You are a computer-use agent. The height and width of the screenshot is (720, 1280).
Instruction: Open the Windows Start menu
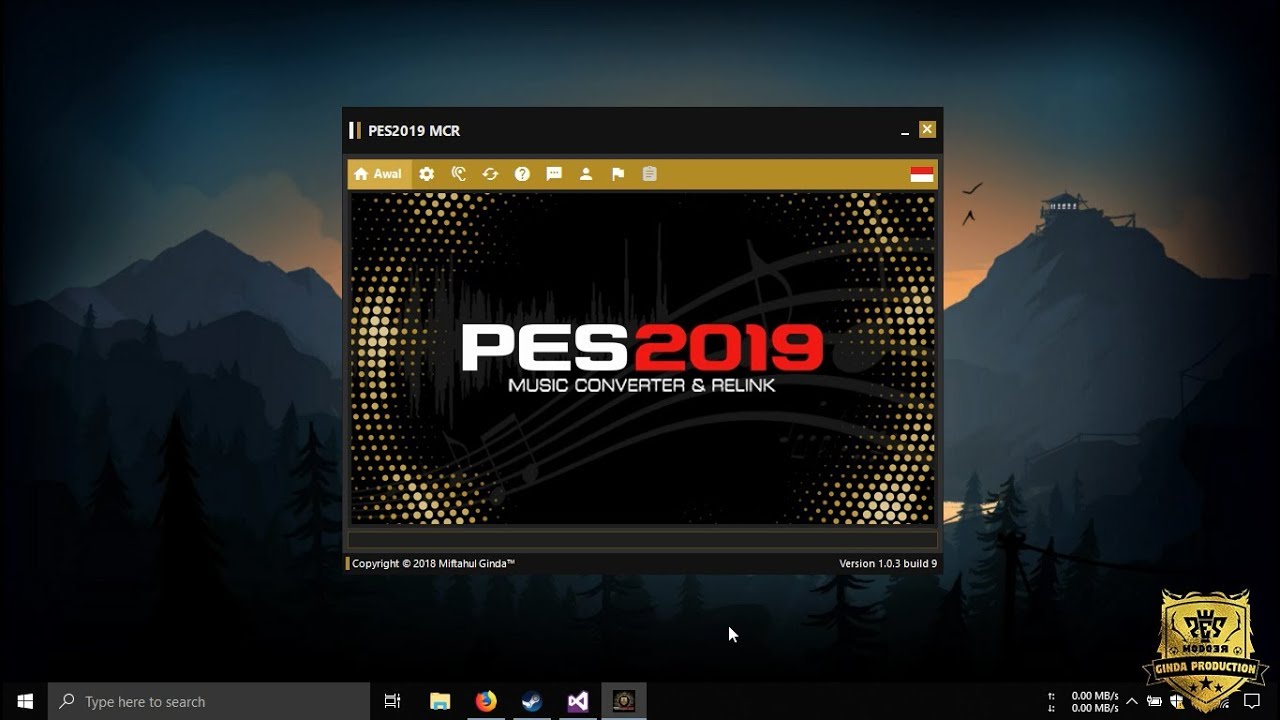[24, 702]
